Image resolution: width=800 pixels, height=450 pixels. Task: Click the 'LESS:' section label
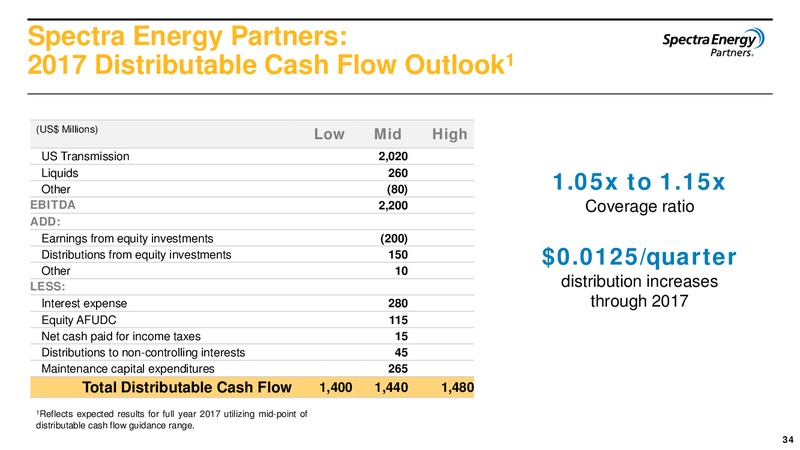[x=47, y=286]
